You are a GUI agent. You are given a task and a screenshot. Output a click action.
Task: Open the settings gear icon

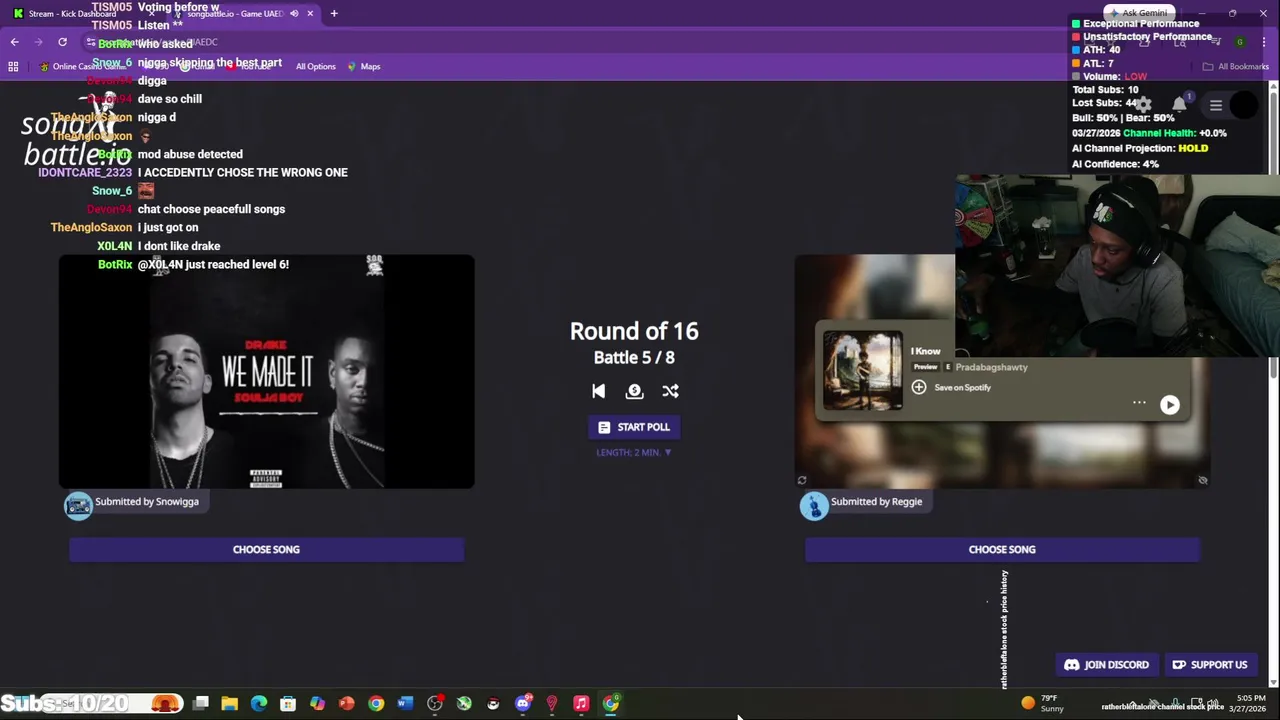click(x=1144, y=105)
